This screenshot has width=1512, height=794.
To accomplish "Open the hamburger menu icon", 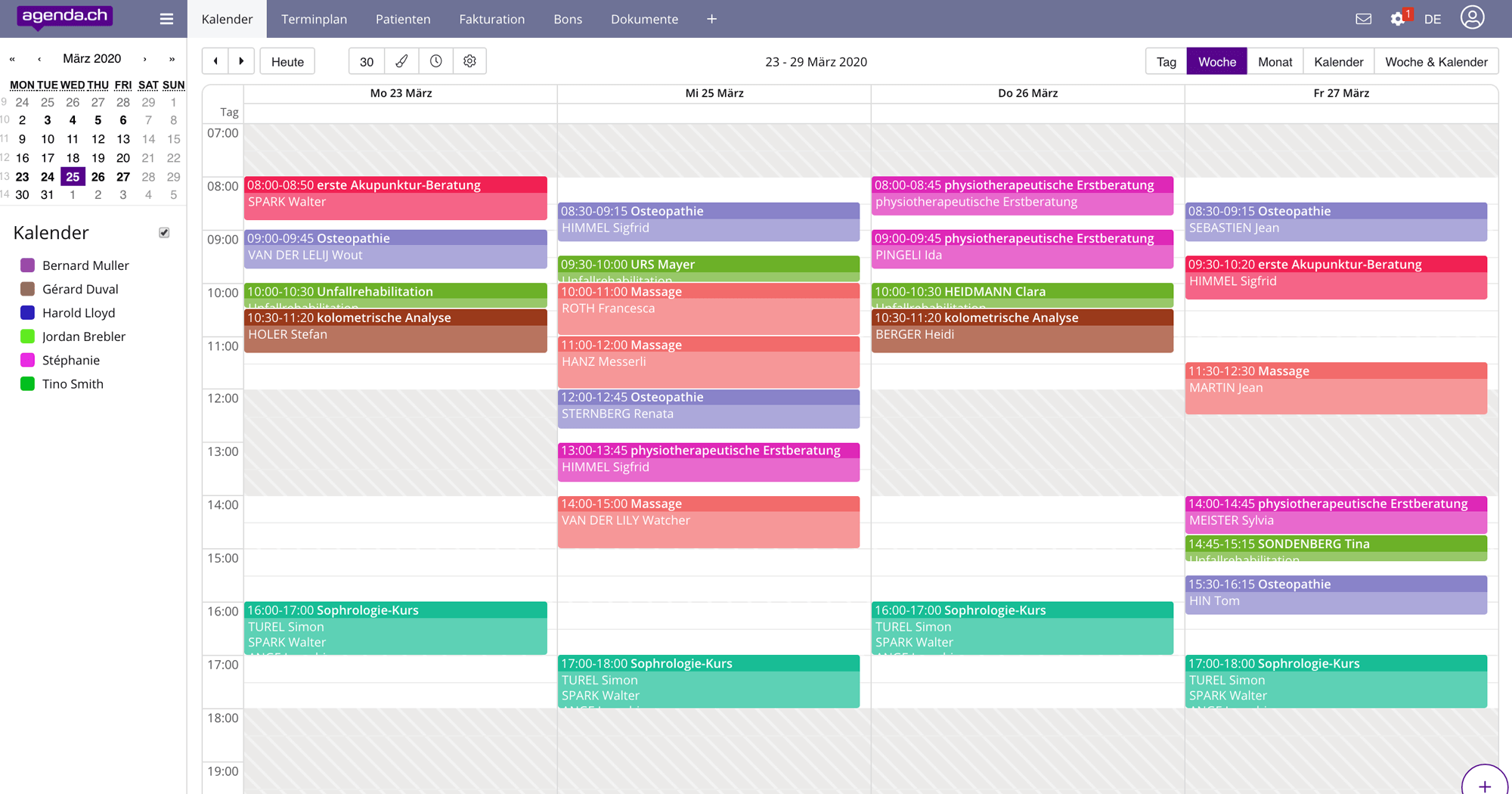I will tap(166, 19).
